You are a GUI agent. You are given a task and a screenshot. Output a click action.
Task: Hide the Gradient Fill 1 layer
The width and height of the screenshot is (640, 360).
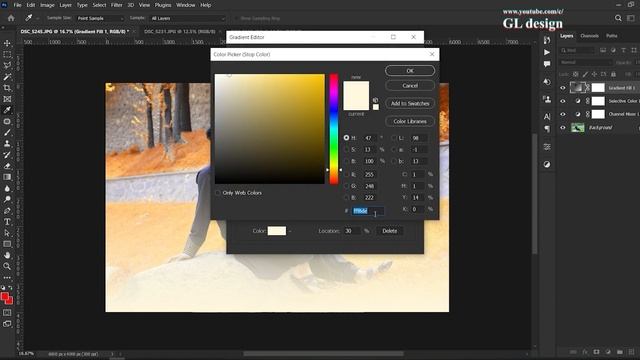point(563,88)
